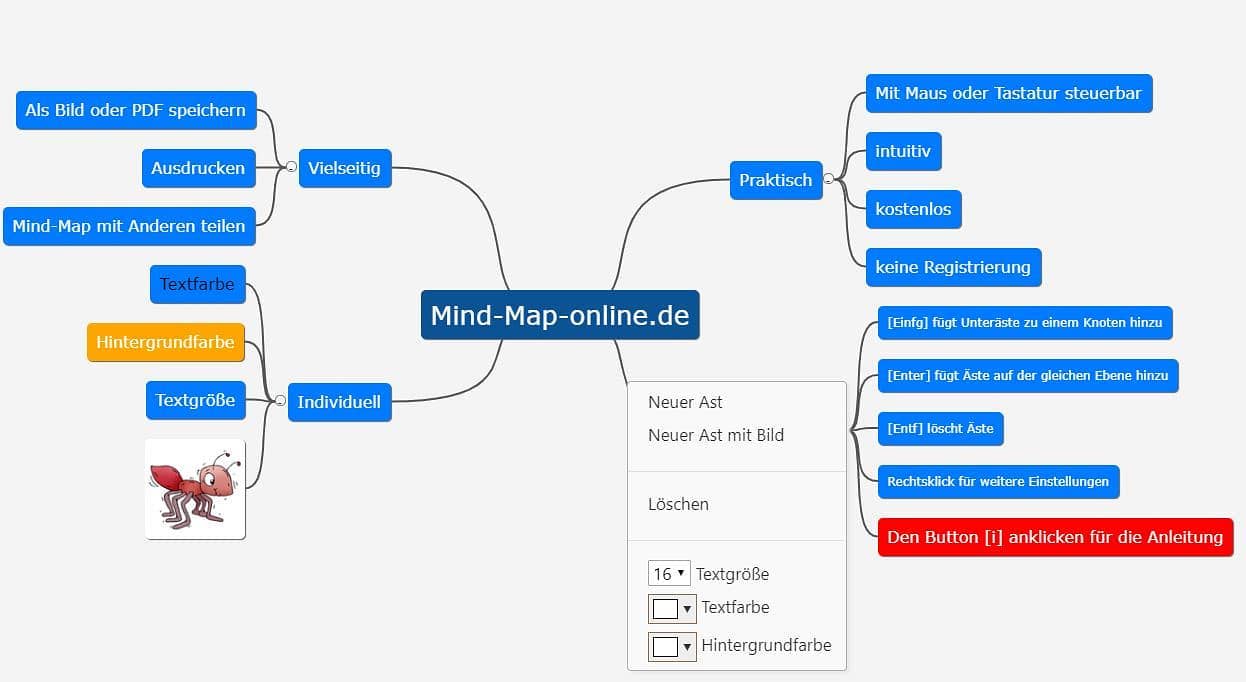
Task: Select '[Einfg] fügt Unteräste' node
Action: pyautogui.click(x=1025, y=323)
